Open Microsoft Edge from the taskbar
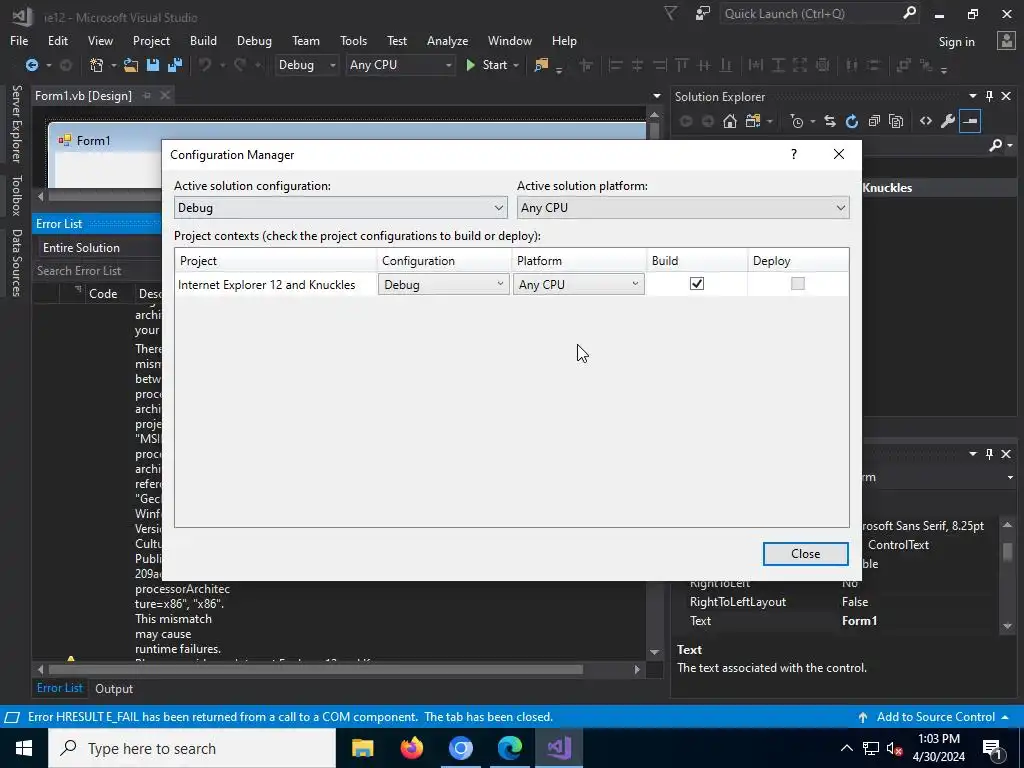 [x=510, y=748]
